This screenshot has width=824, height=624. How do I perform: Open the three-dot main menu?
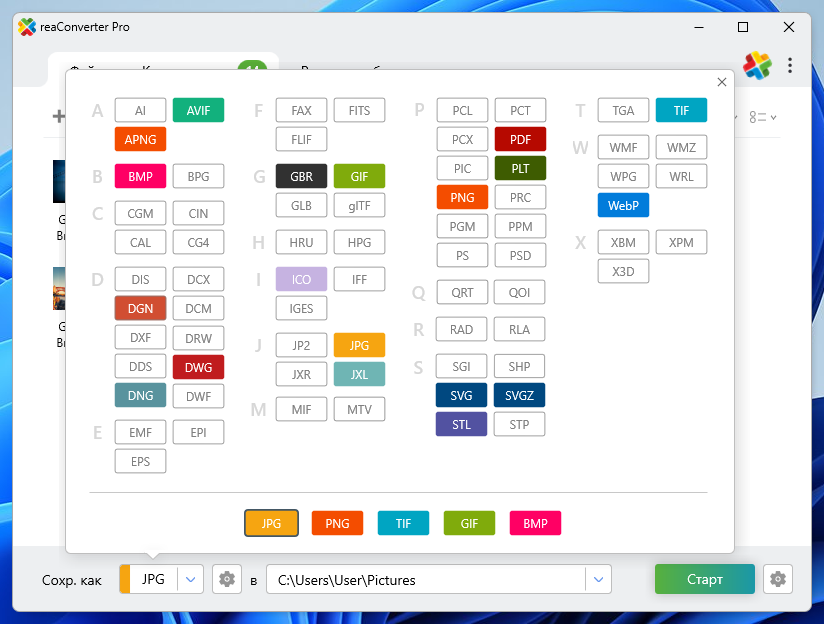point(790,66)
